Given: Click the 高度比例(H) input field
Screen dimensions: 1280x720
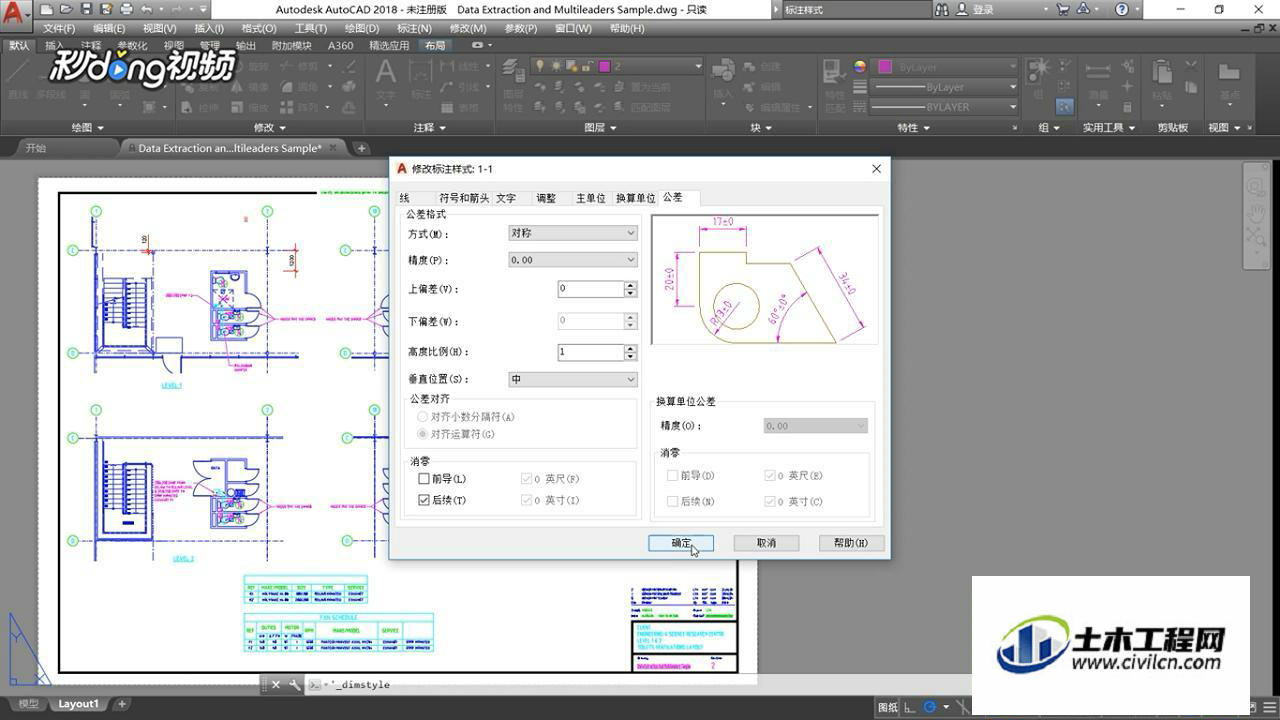Looking at the screenshot, I should 591,352.
